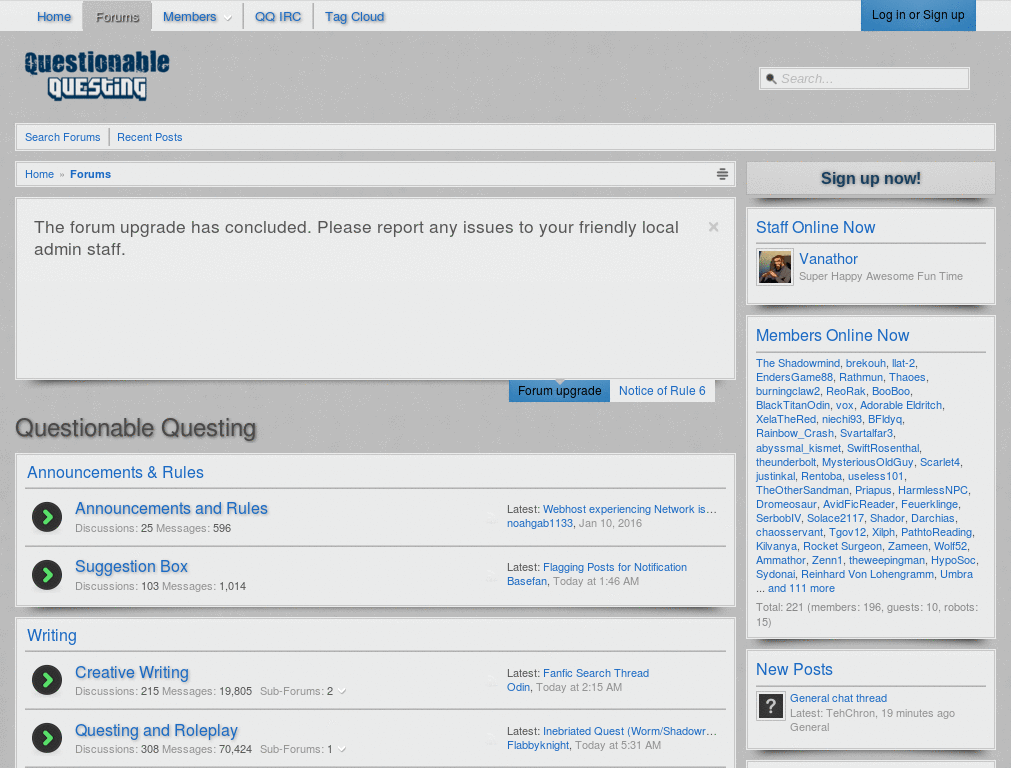Open Rainbow_Crash's member profile
Image resolution: width=1024 pixels, height=768 pixels.
point(795,434)
